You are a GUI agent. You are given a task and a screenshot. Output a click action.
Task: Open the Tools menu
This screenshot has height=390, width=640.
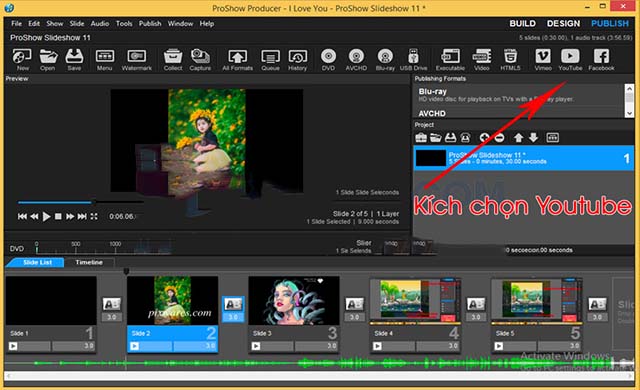(x=124, y=24)
